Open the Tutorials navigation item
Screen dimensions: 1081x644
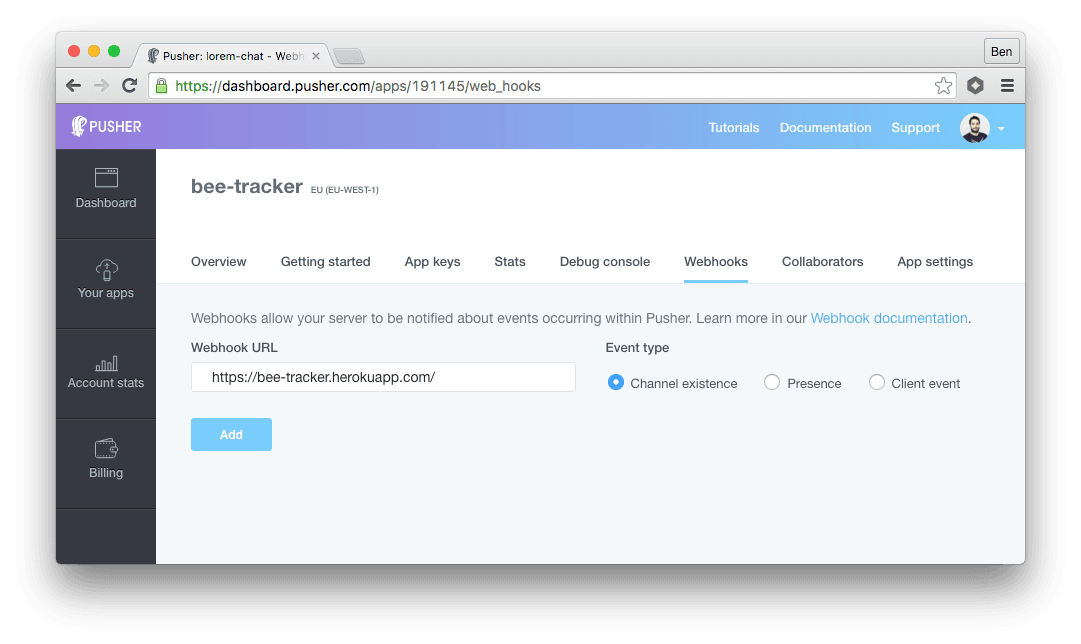[x=733, y=127]
